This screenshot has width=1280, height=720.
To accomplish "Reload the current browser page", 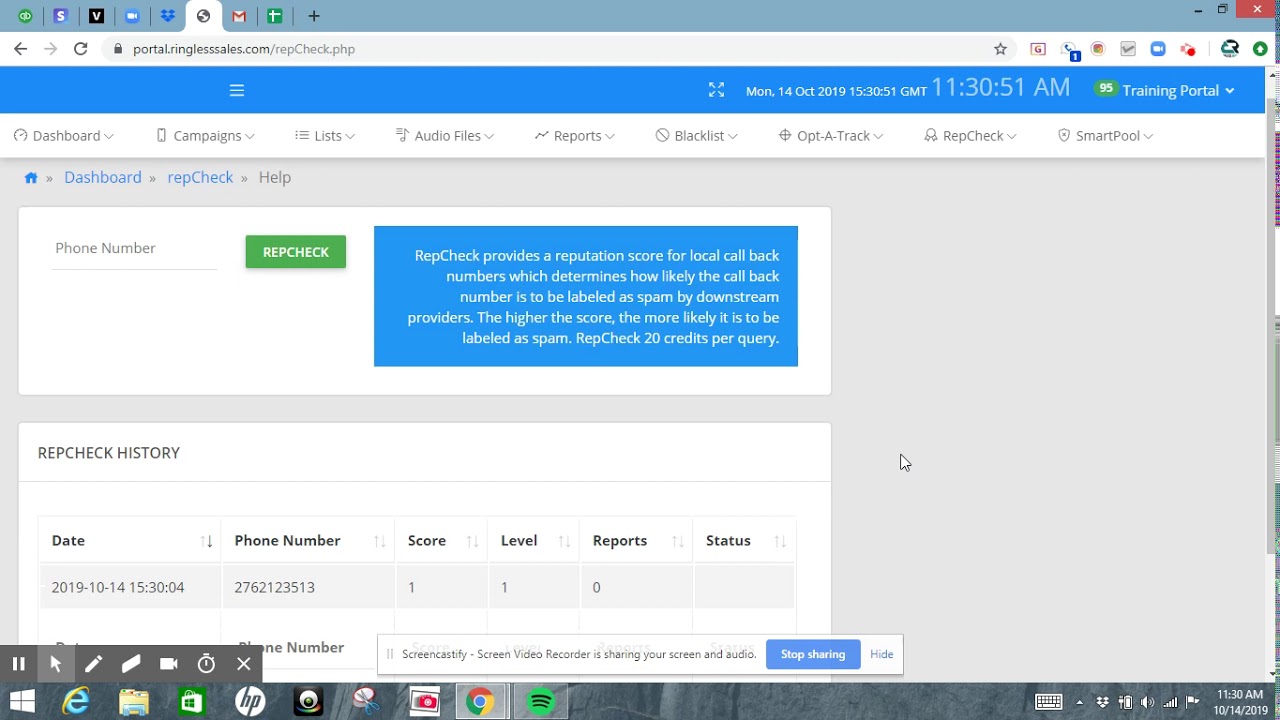I will 81,48.
